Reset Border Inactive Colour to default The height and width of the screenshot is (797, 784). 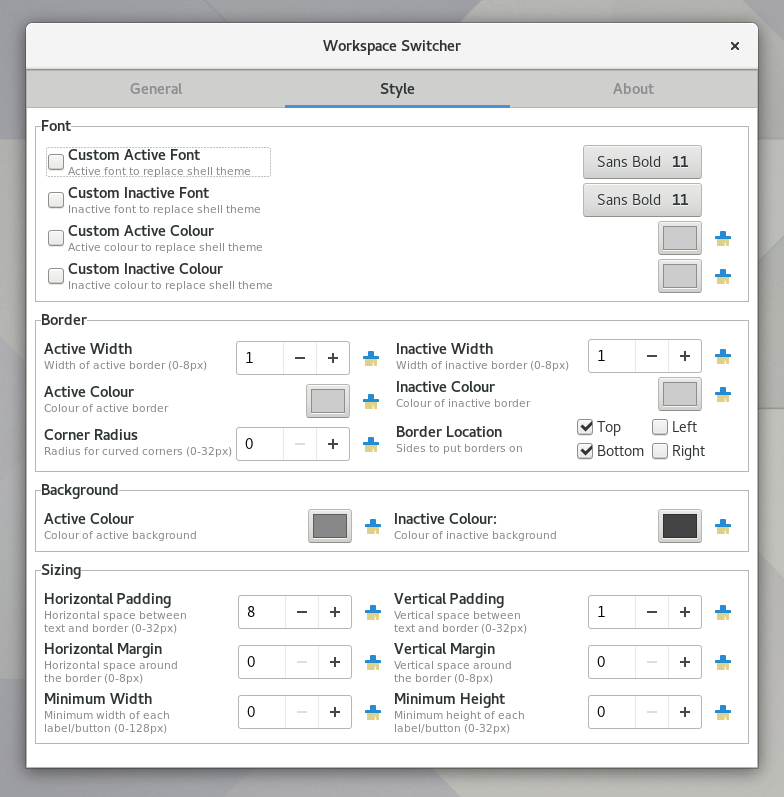click(x=722, y=394)
